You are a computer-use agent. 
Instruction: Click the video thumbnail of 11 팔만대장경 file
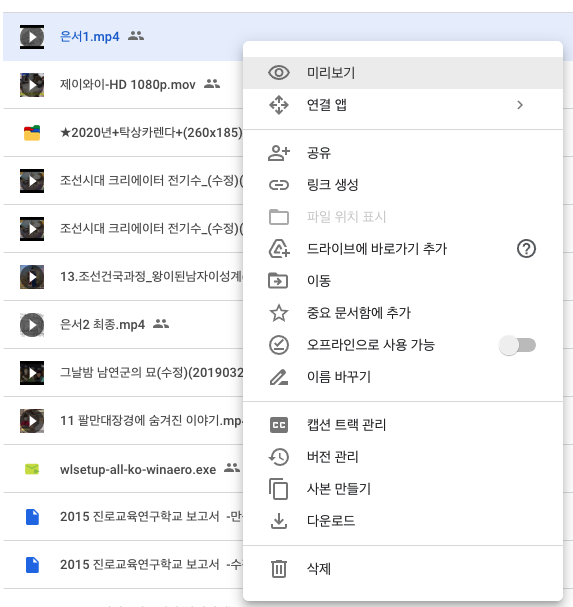32,421
